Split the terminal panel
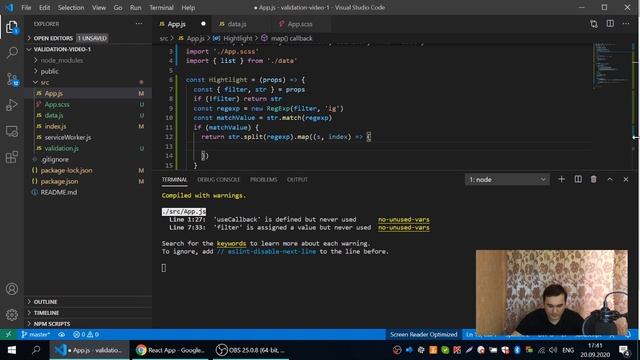The image size is (640, 360). pos(578,179)
